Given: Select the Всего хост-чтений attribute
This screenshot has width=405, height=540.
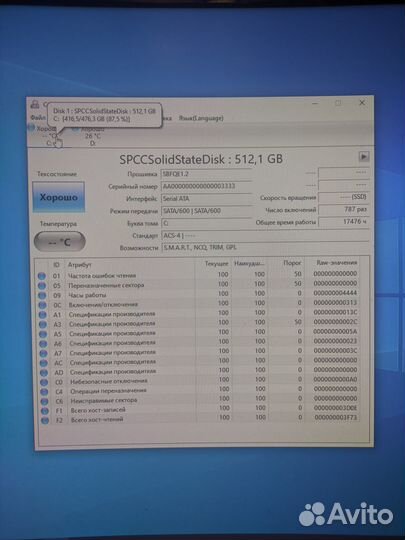Looking at the screenshot, I should click(97, 419).
